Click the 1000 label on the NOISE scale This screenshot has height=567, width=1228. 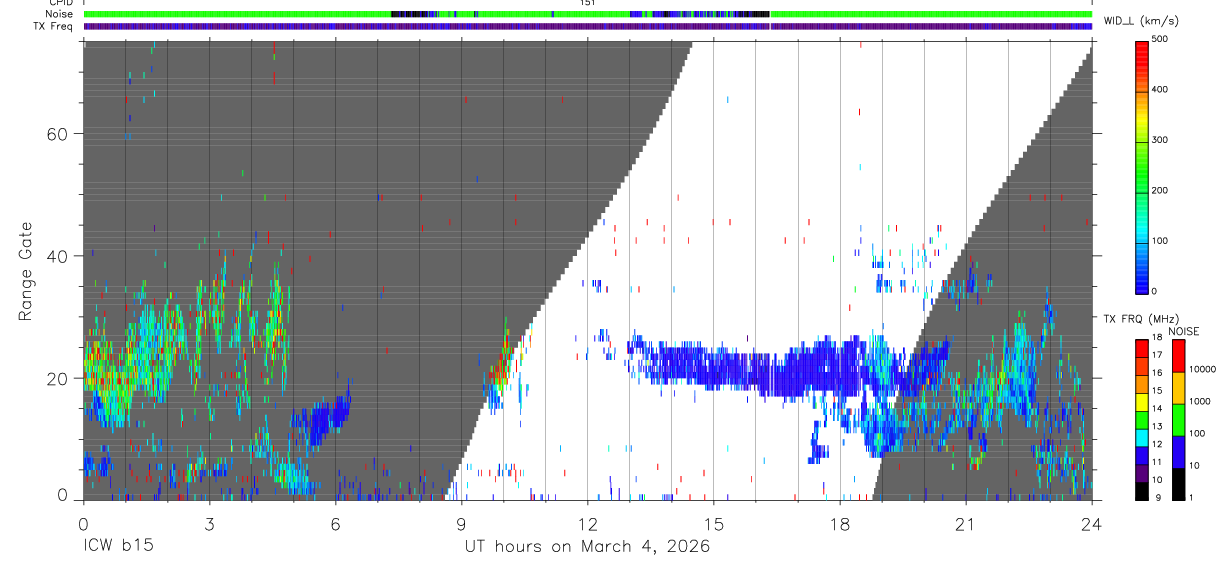pyautogui.click(x=1200, y=401)
